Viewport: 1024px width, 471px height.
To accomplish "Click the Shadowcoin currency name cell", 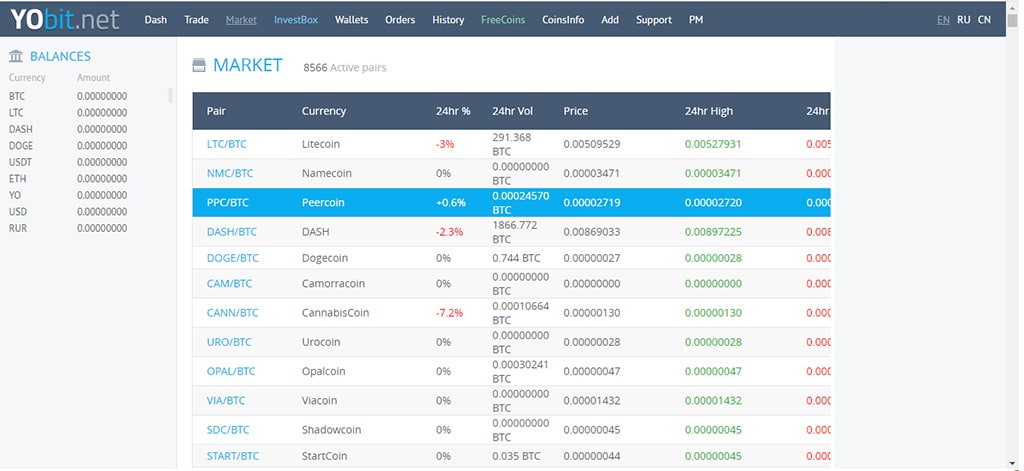I will (331, 430).
